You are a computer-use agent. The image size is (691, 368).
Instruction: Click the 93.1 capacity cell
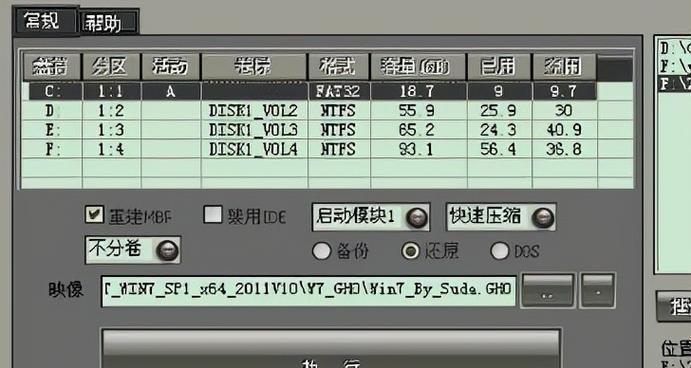click(418, 149)
